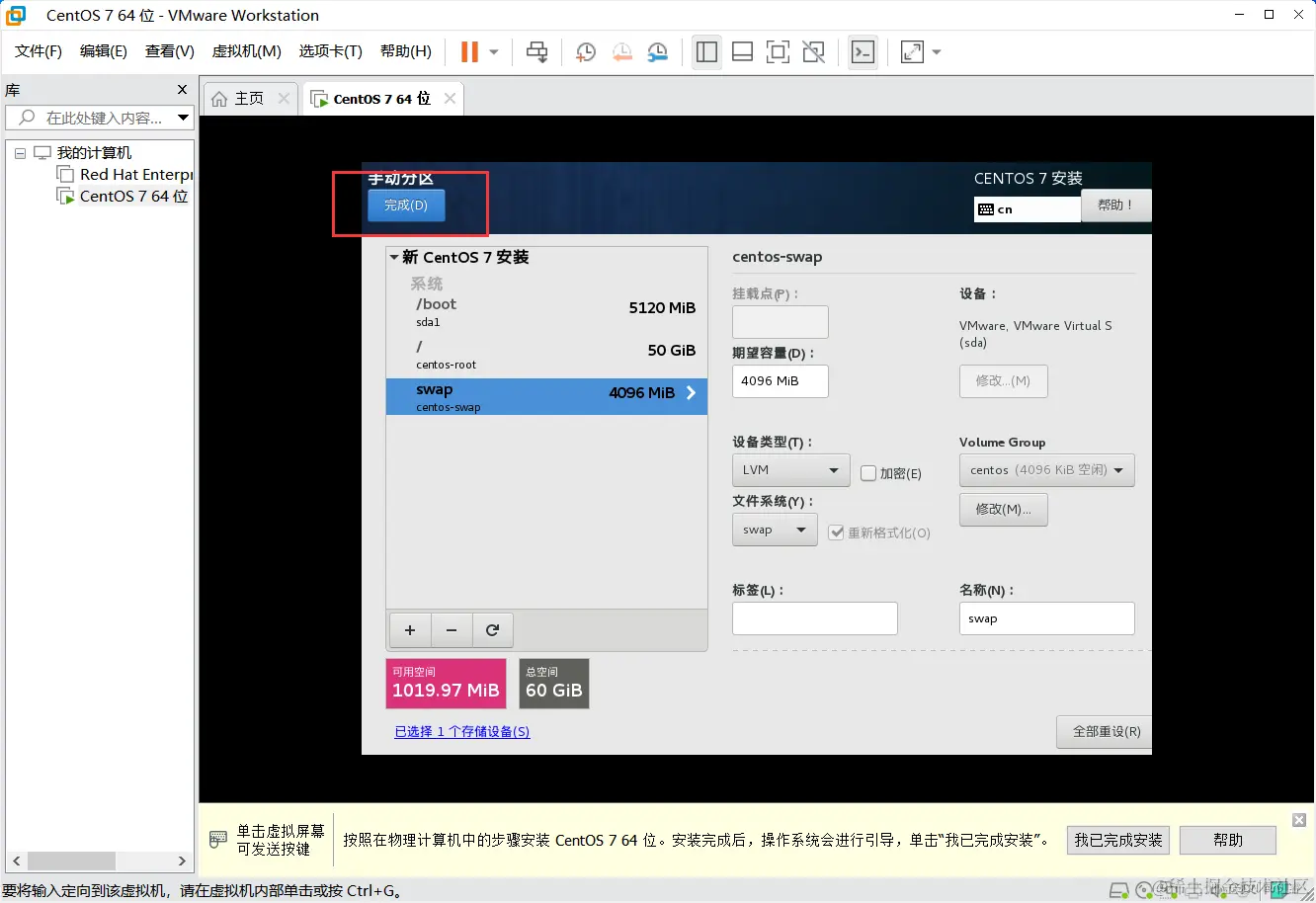
Task: Click the 帮助 button in install bar
Action: point(1228,841)
